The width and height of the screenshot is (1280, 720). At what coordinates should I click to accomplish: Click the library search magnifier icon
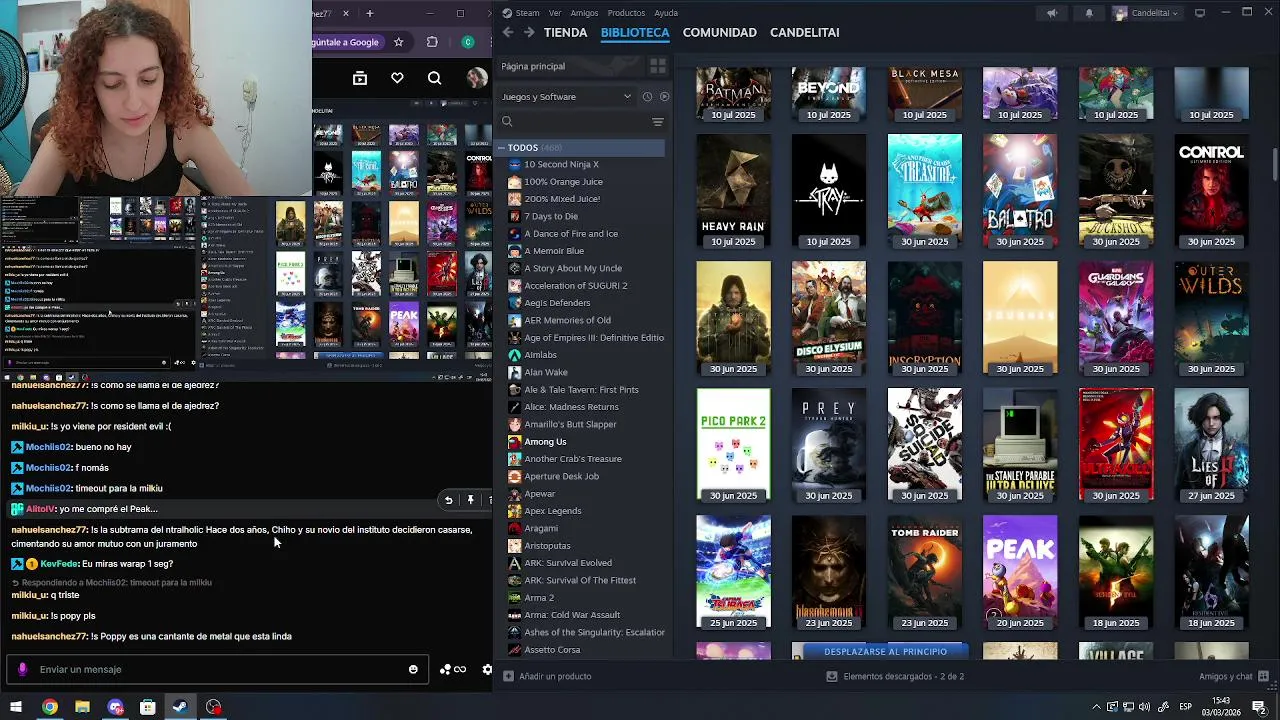507,122
